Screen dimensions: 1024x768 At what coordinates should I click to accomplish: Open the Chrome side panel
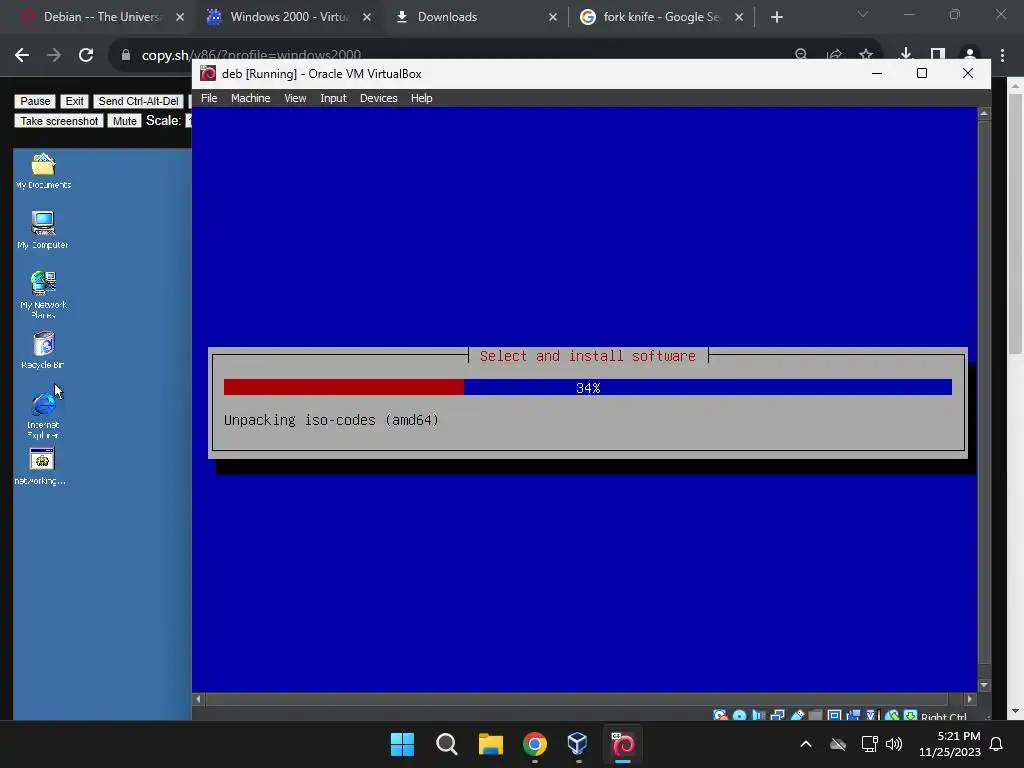(938, 55)
